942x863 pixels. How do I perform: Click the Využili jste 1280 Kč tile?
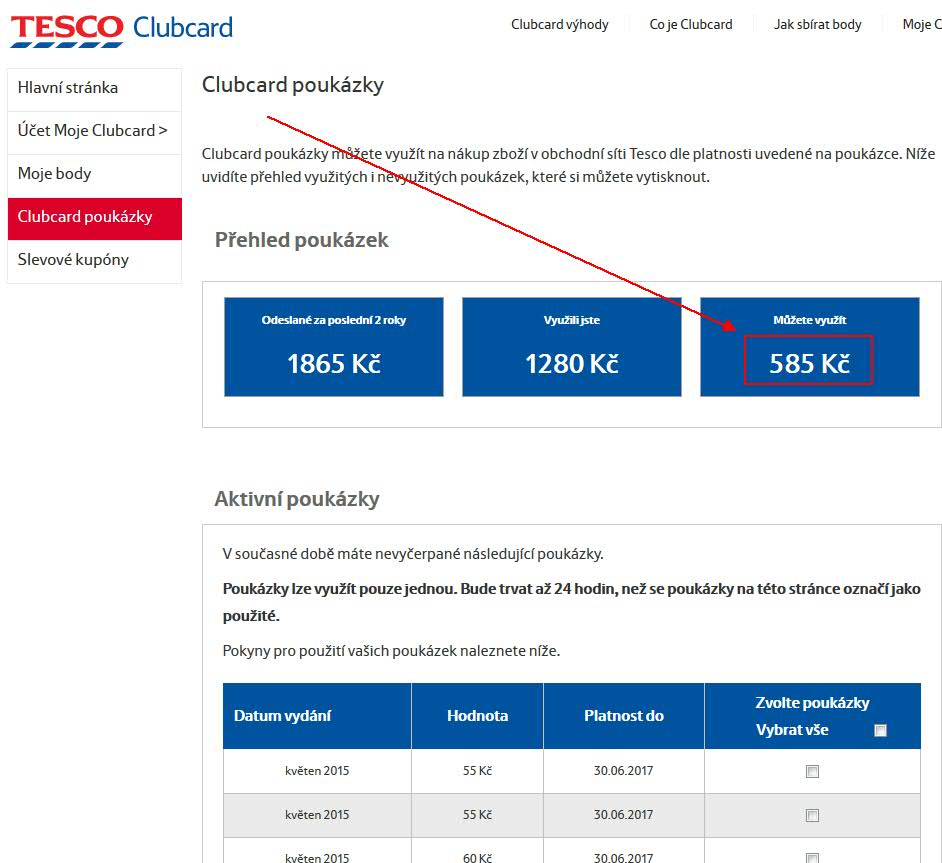pos(572,347)
